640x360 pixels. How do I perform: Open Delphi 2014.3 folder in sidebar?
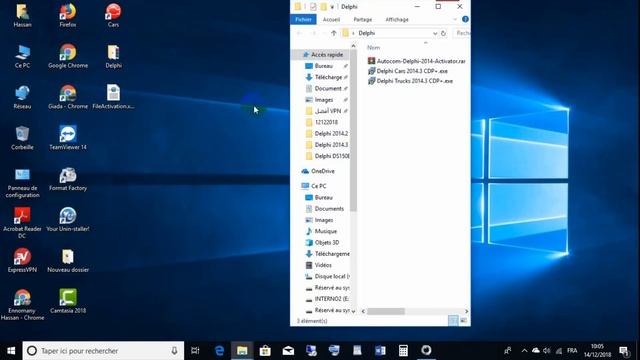(331, 144)
